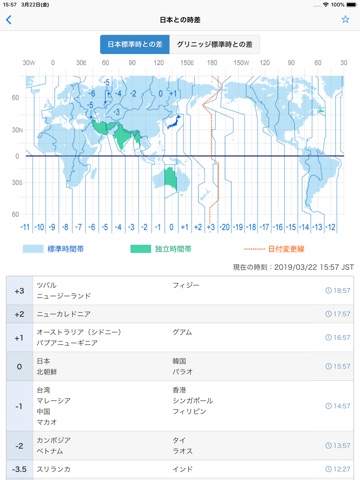The image size is (360, 480).
Task: Select 中国 entry
Action: point(43,411)
